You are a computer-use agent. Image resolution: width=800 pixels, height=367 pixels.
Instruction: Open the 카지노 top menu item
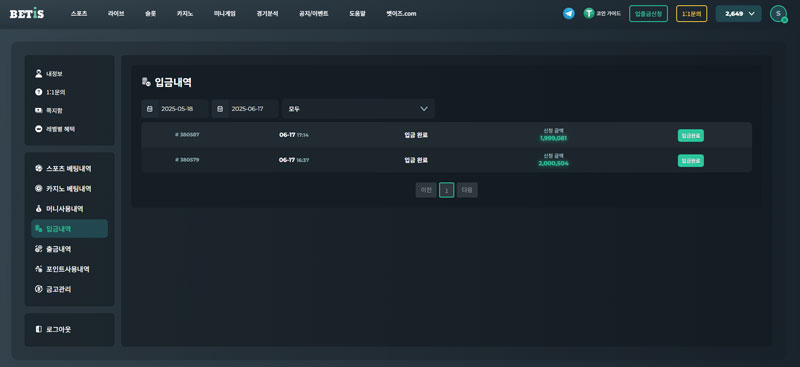[185, 14]
